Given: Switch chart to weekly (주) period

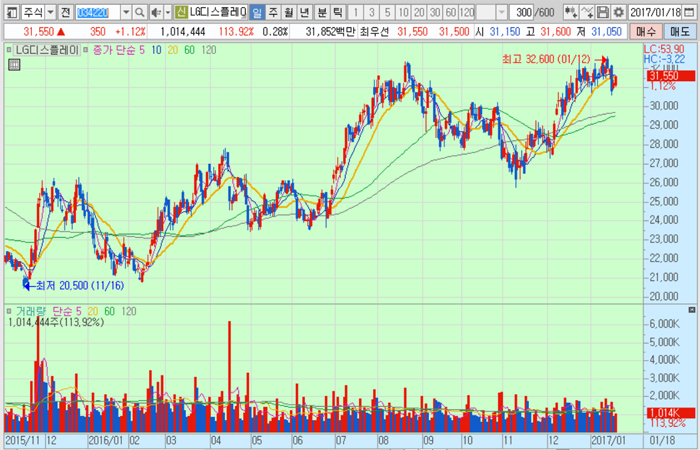Looking at the screenshot, I should [274, 12].
